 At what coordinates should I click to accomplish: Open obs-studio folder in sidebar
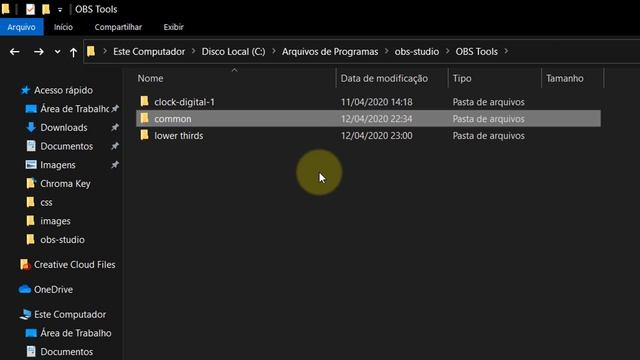[x=62, y=240]
